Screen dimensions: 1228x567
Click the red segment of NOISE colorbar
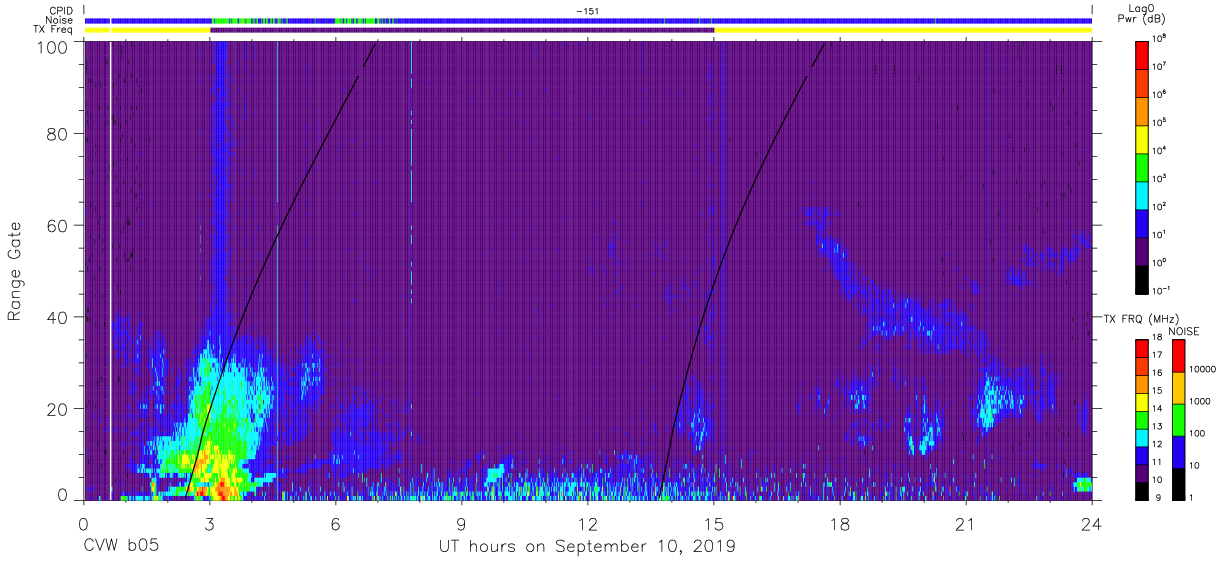(x=1179, y=356)
